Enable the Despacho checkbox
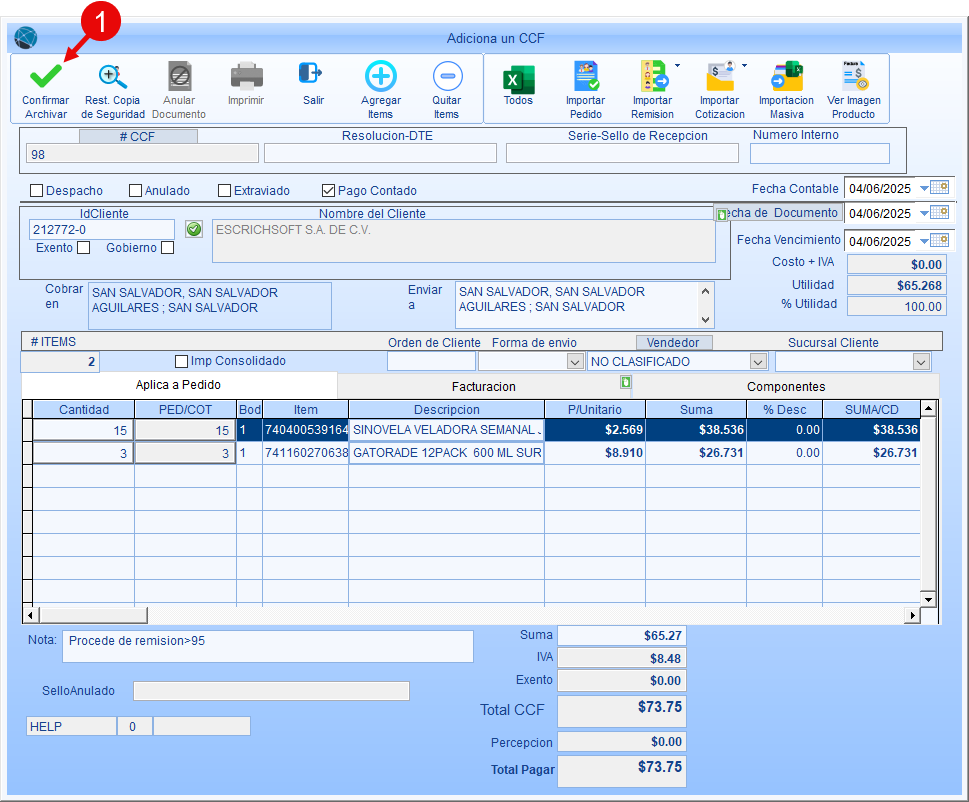Viewport: 969px width, 802px height. (37, 191)
